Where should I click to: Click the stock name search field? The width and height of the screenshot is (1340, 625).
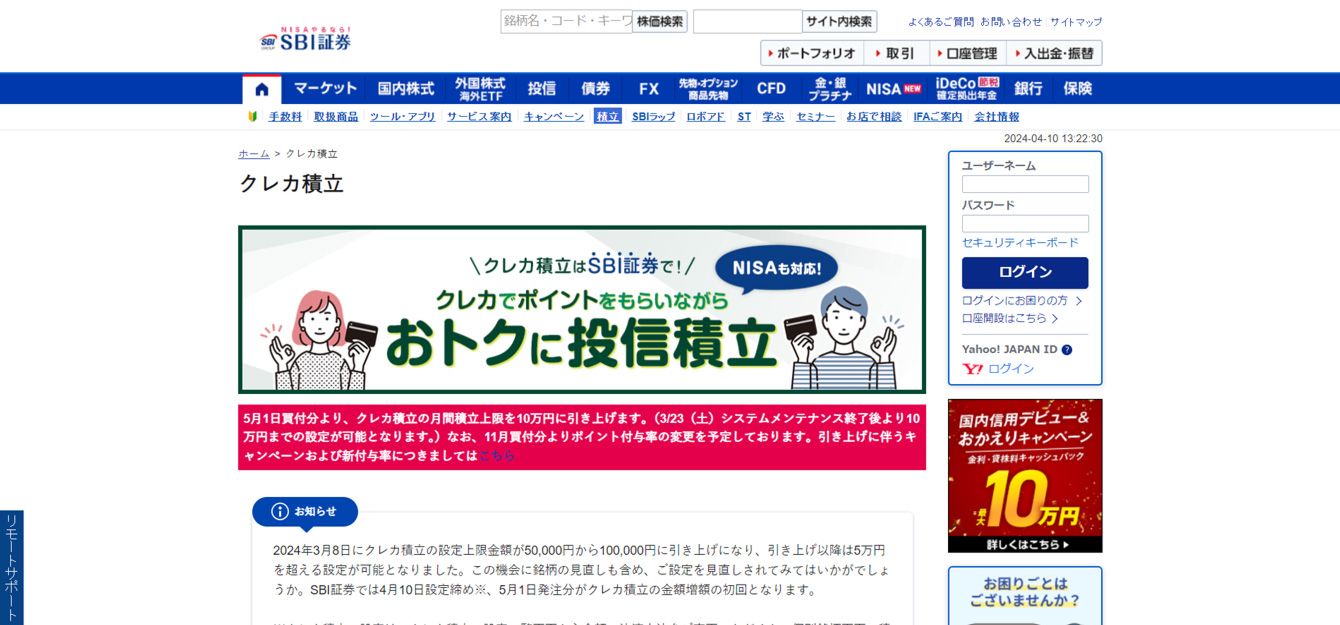click(x=566, y=21)
